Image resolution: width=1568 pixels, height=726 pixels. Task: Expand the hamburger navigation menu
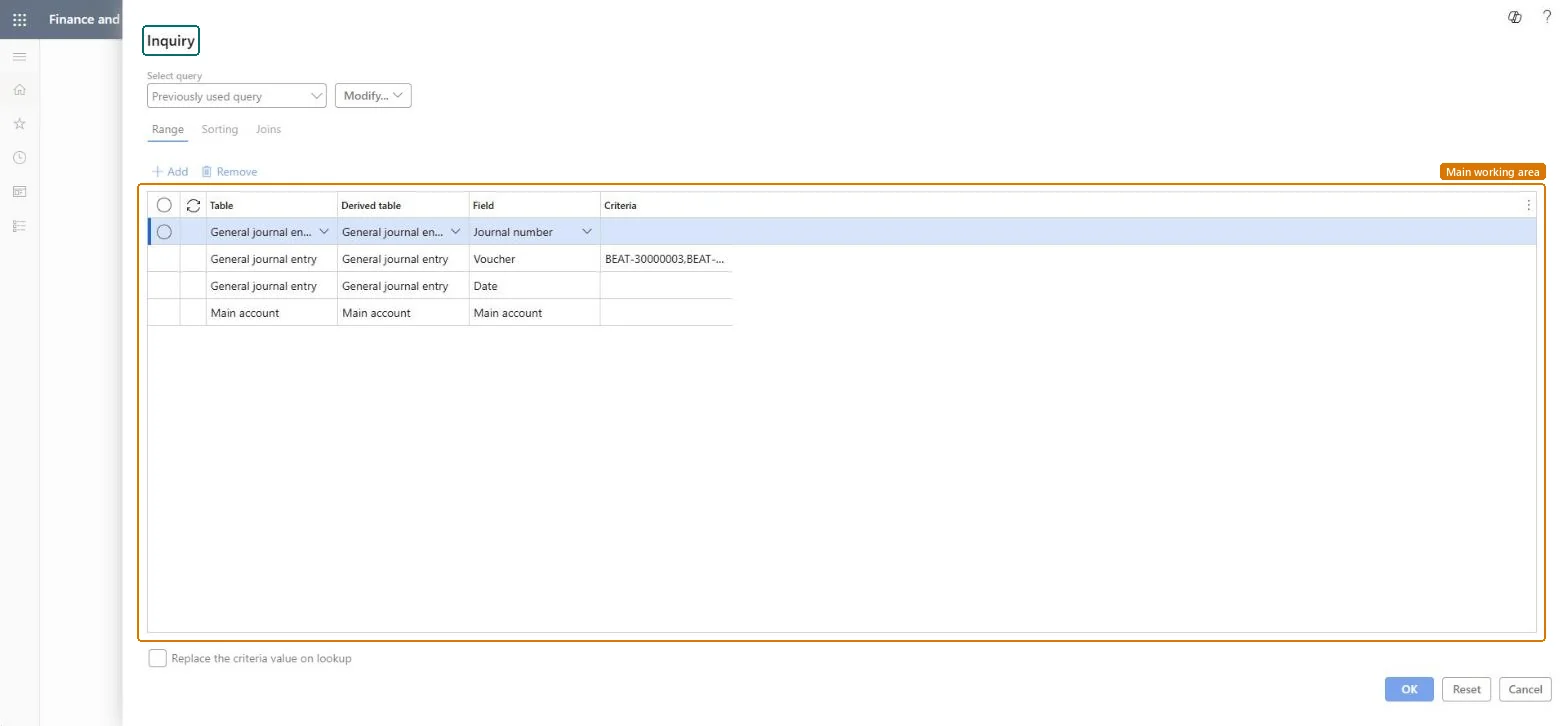click(x=19, y=56)
